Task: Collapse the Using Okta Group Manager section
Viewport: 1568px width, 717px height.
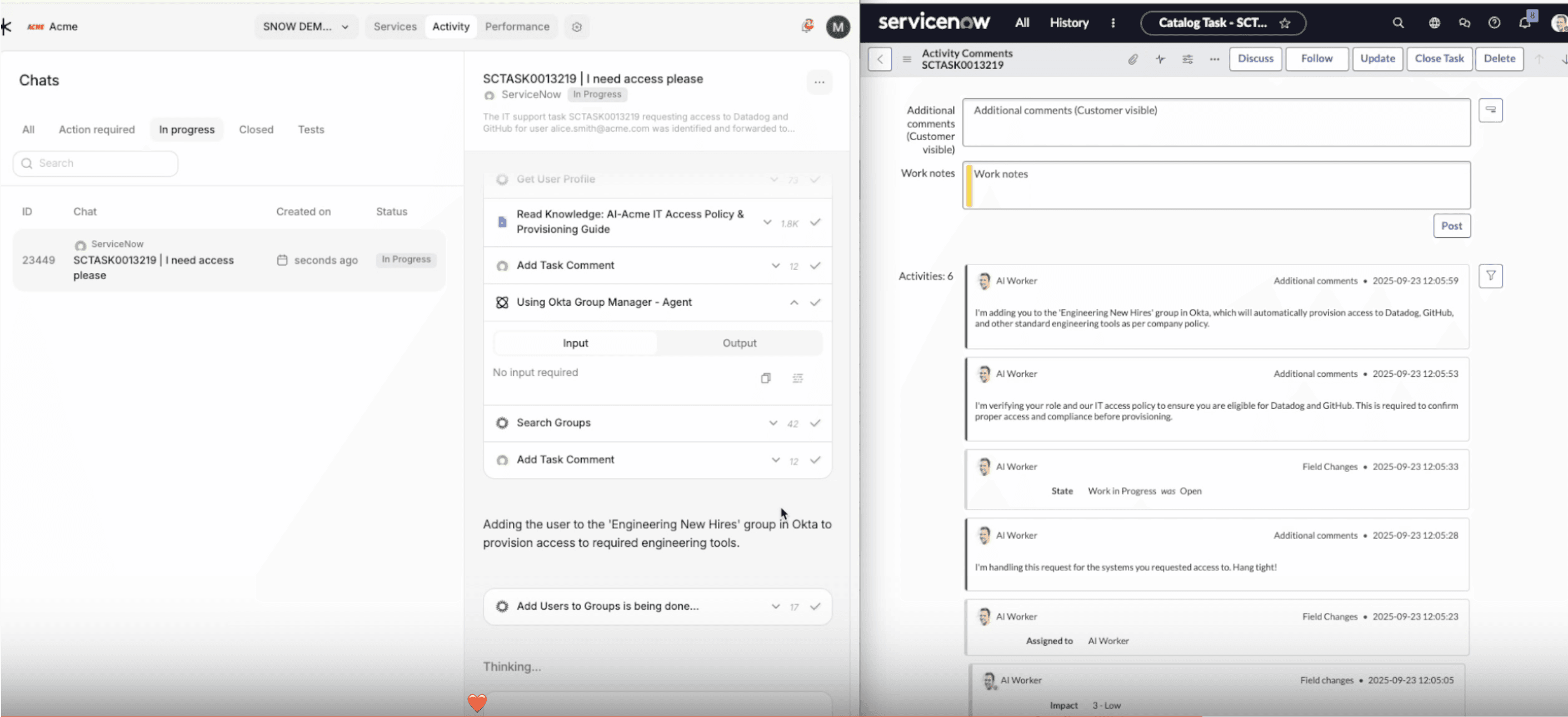Action: (x=793, y=302)
